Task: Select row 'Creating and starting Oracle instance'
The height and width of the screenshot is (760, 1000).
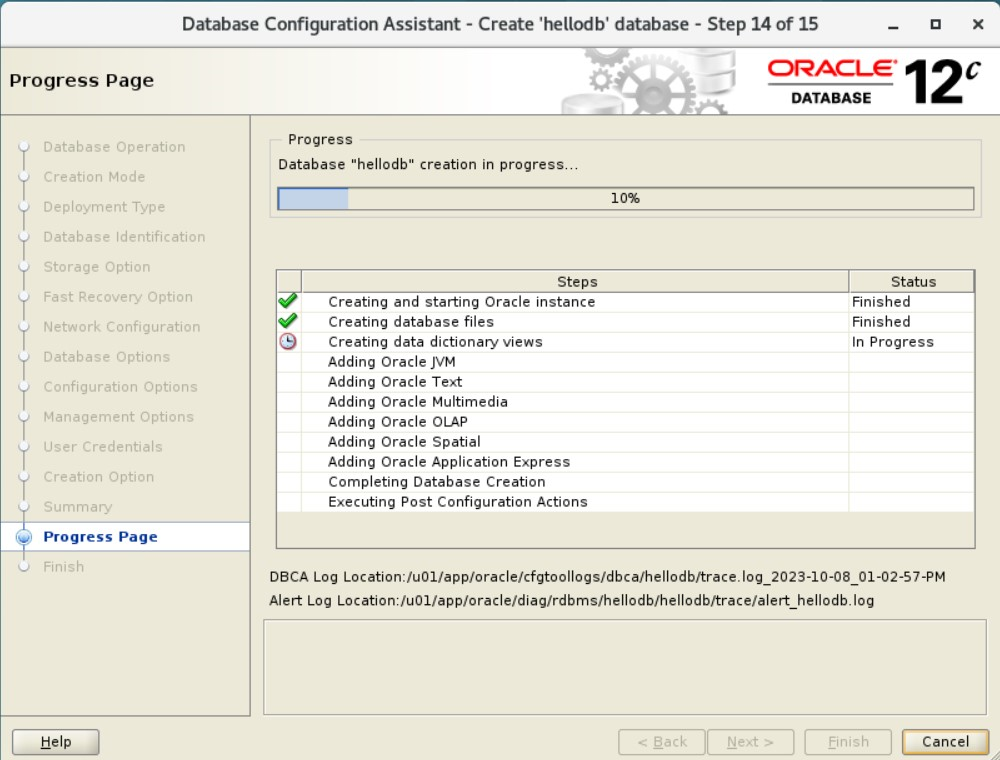Action: tap(625, 302)
